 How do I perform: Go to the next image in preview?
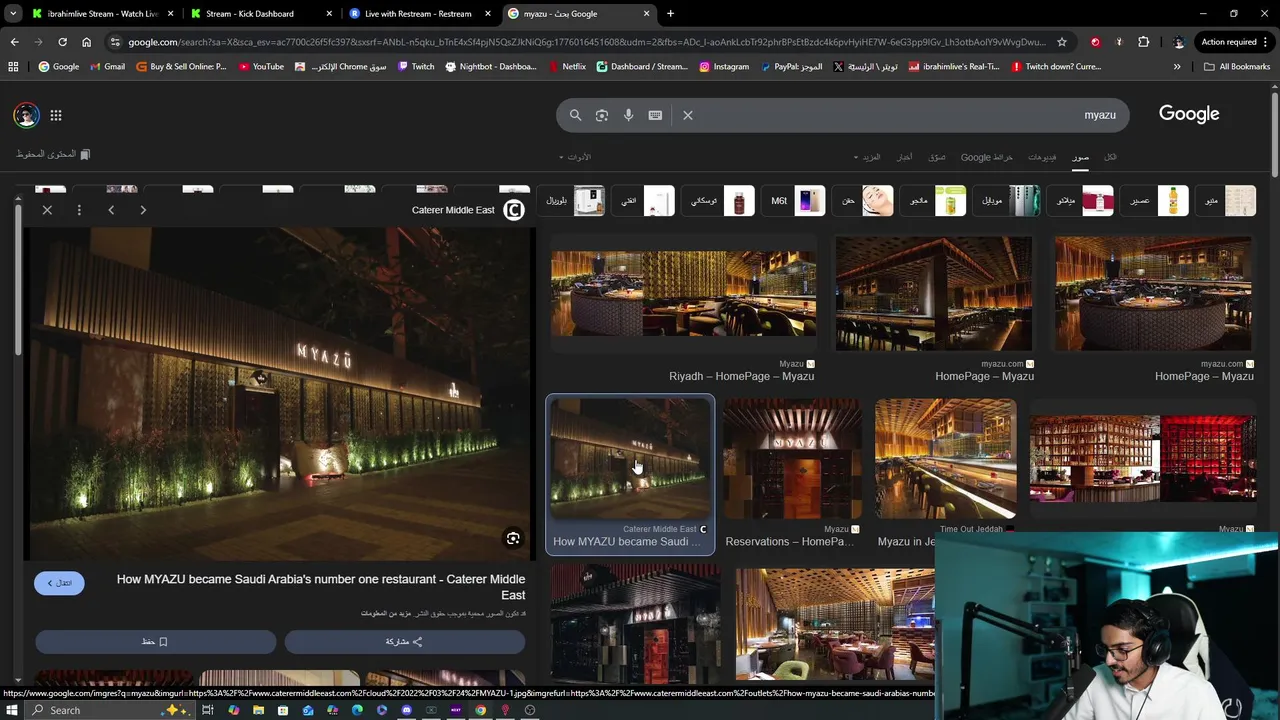tap(143, 210)
